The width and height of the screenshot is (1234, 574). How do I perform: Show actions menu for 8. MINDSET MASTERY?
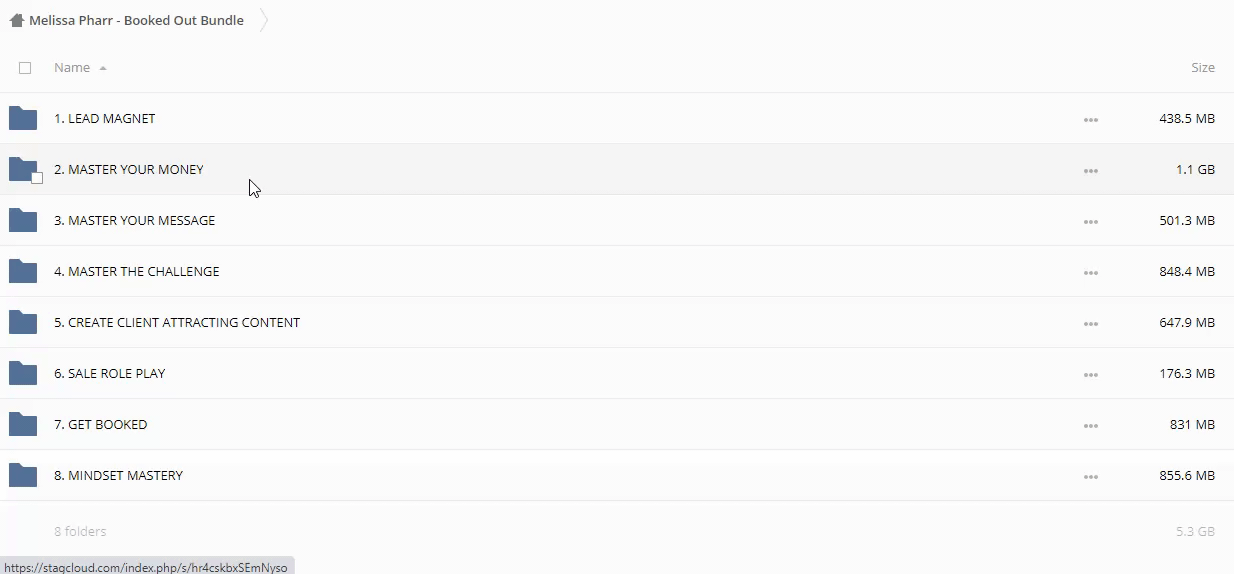pos(1090,477)
